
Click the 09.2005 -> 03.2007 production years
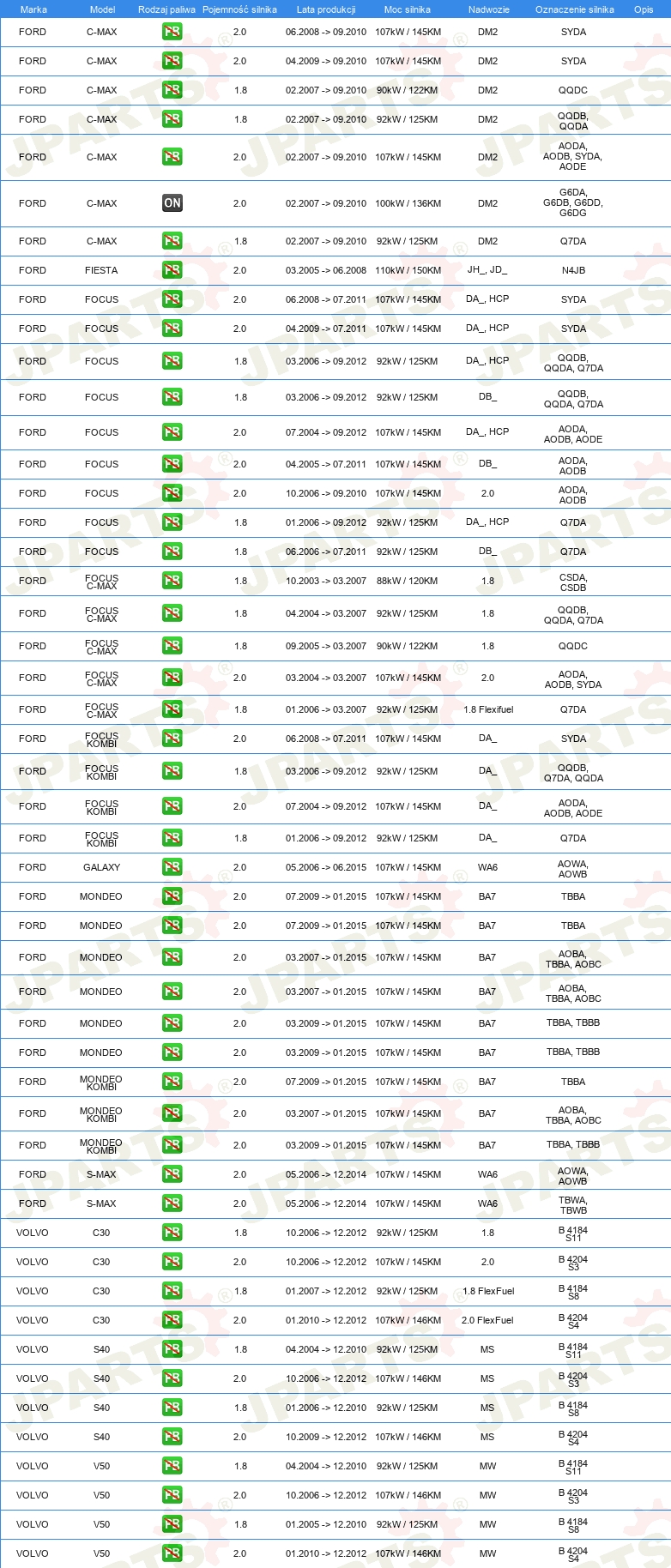click(326, 646)
